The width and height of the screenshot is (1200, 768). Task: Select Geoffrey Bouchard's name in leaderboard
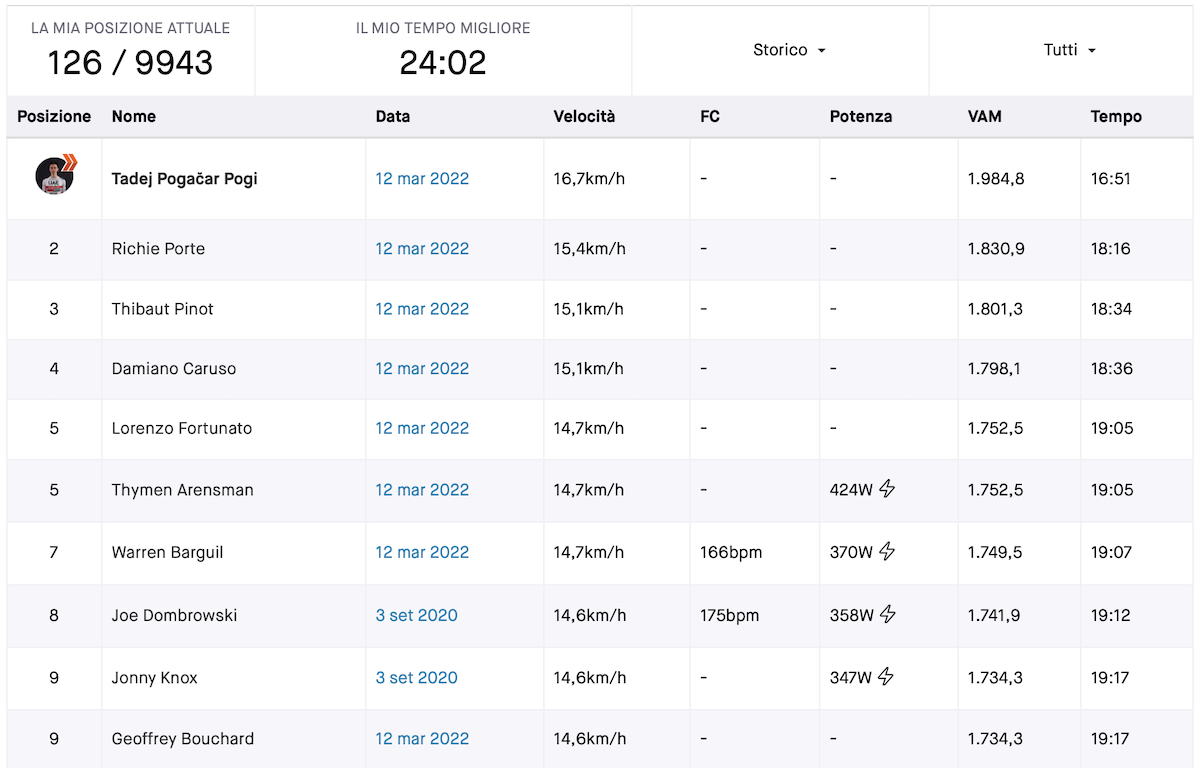point(182,739)
